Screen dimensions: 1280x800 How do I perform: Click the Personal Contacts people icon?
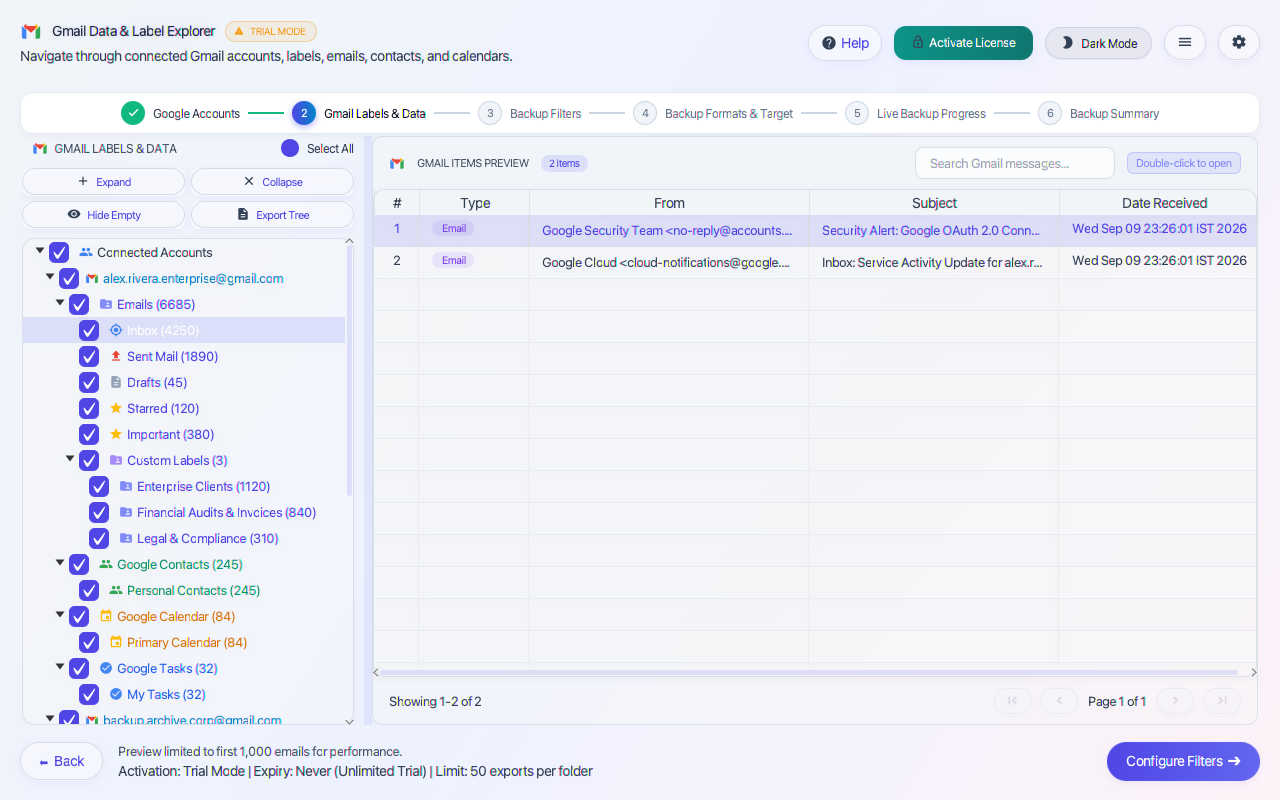[115, 590]
